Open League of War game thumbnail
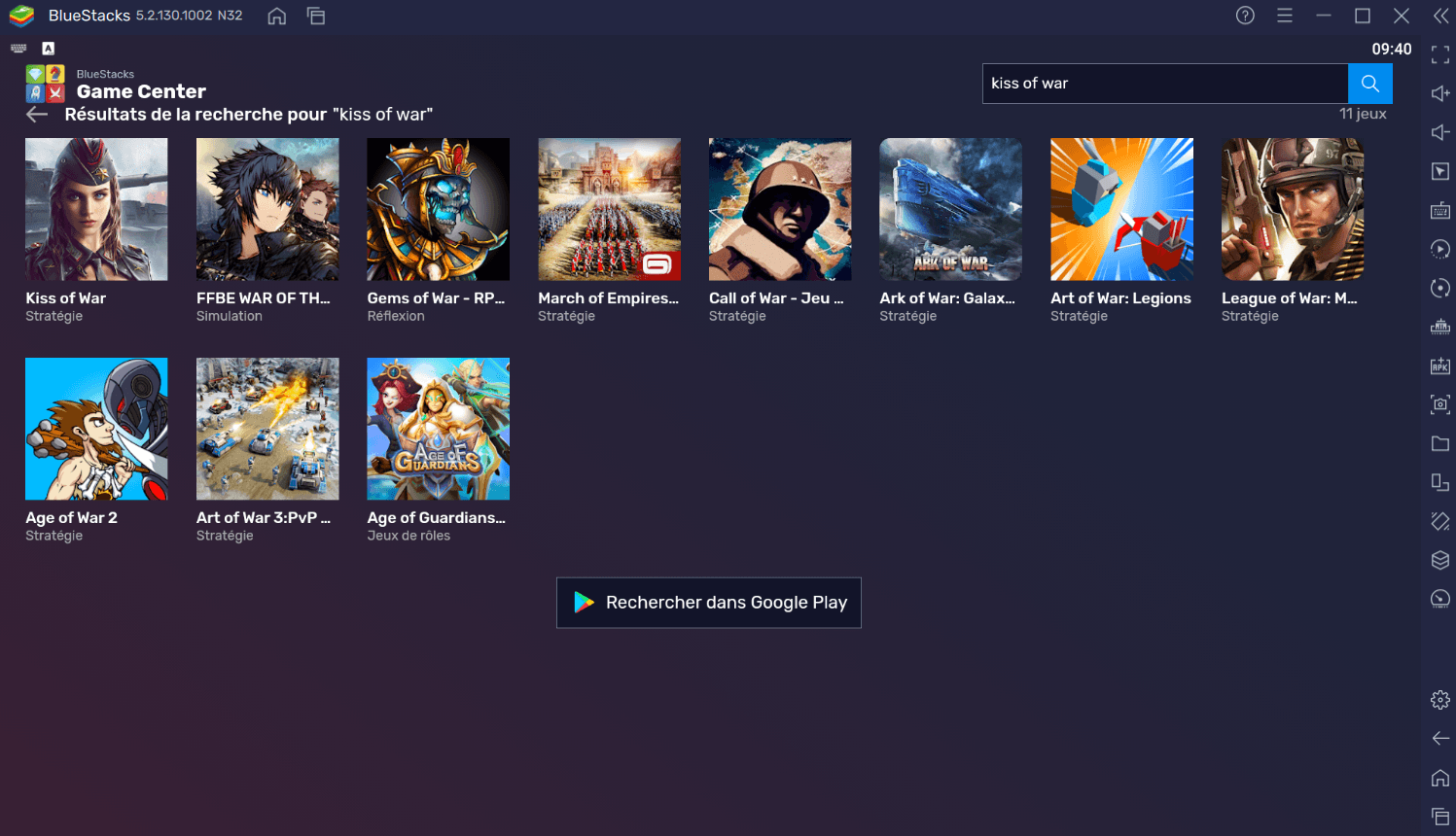The image size is (1456, 836). [x=1293, y=209]
